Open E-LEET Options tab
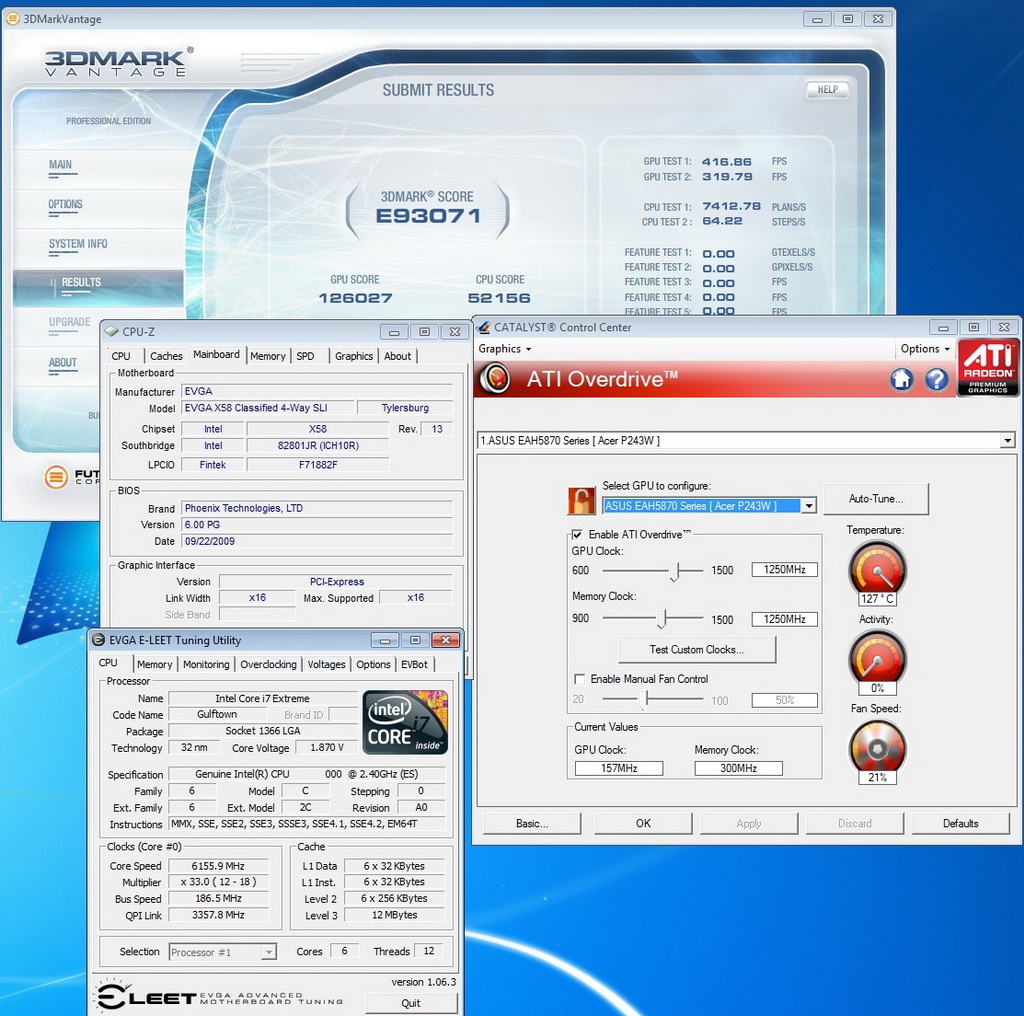This screenshot has width=1024, height=1016. tap(374, 664)
